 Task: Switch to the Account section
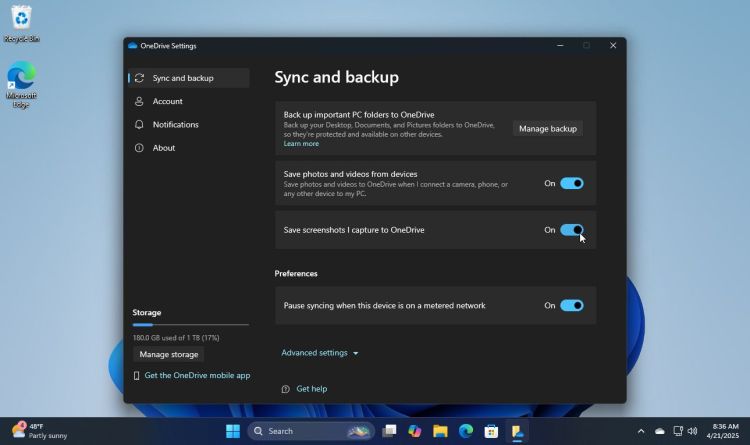click(167, 101)
